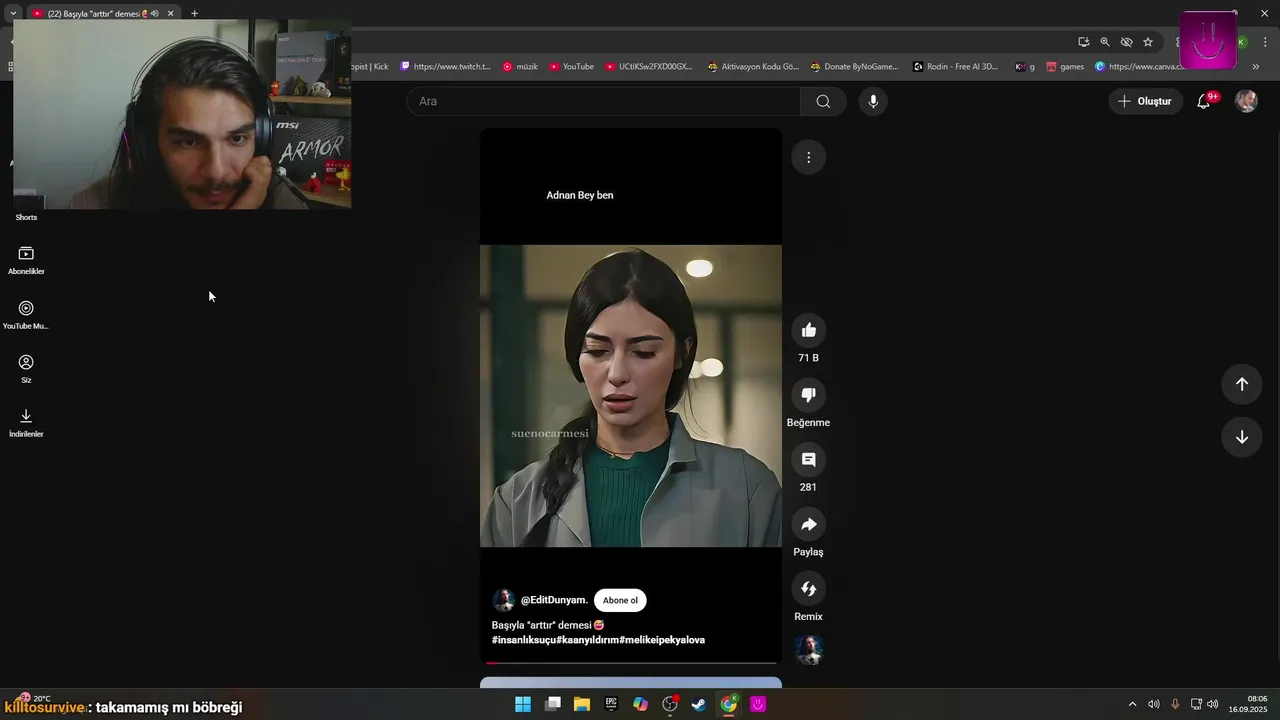
Task: Open the Aktivasyon Kodu Gö... bookmark
Action: click(753, 67)
